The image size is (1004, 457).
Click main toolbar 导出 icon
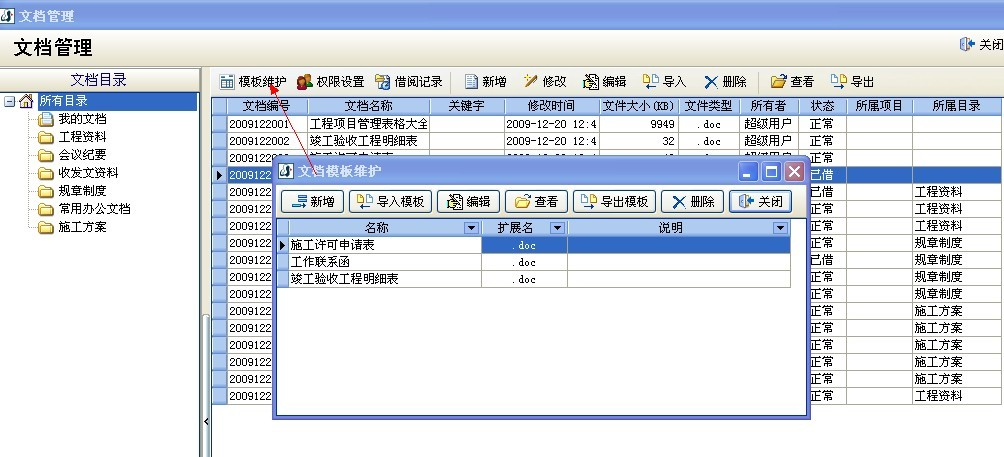pyautogui.click(x=838, y=82)
